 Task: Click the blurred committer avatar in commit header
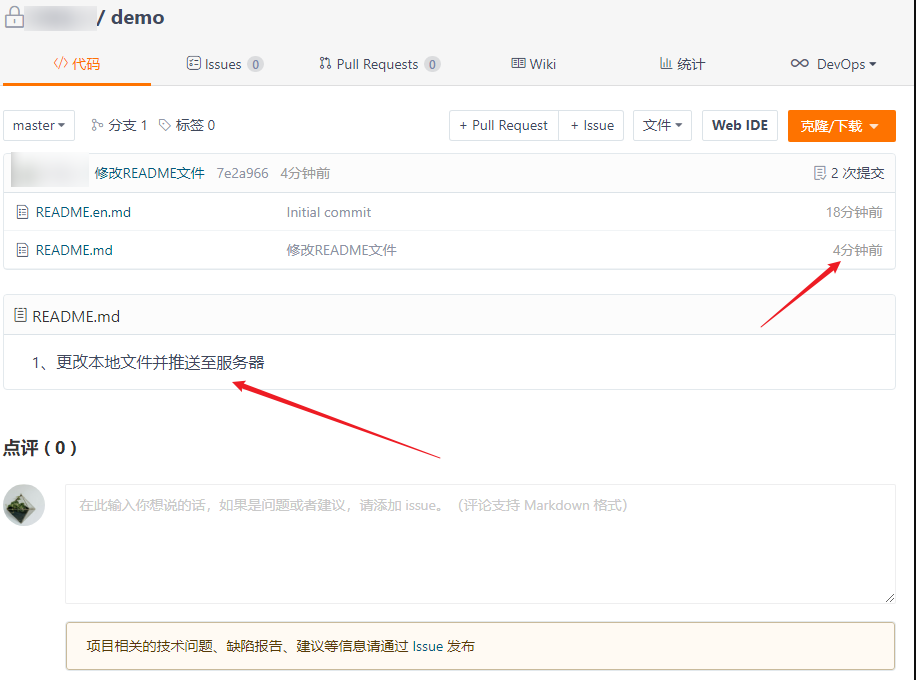(50, 170)
